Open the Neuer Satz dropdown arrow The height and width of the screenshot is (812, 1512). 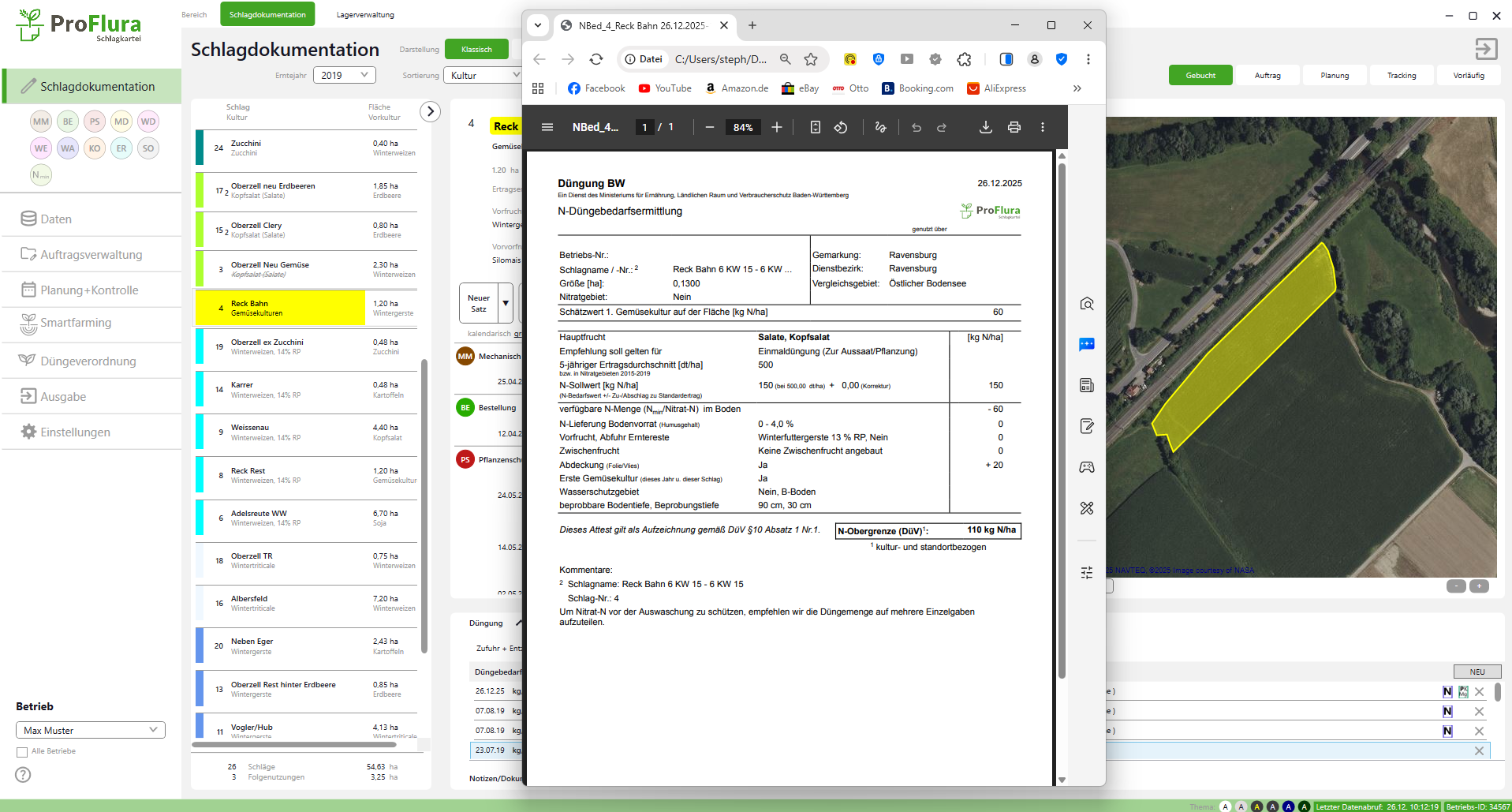pyautogui.click(x=506, y=303)
